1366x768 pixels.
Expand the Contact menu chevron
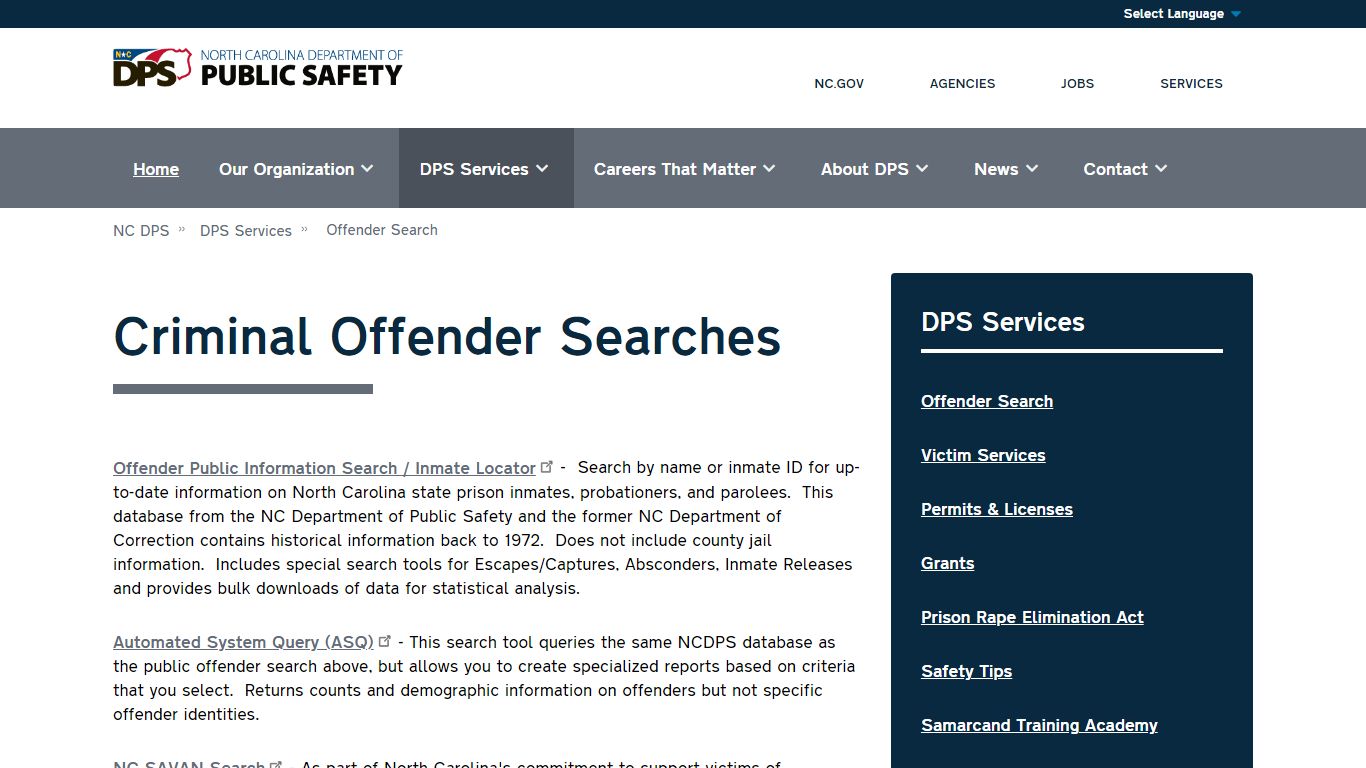click(1161, 169)
